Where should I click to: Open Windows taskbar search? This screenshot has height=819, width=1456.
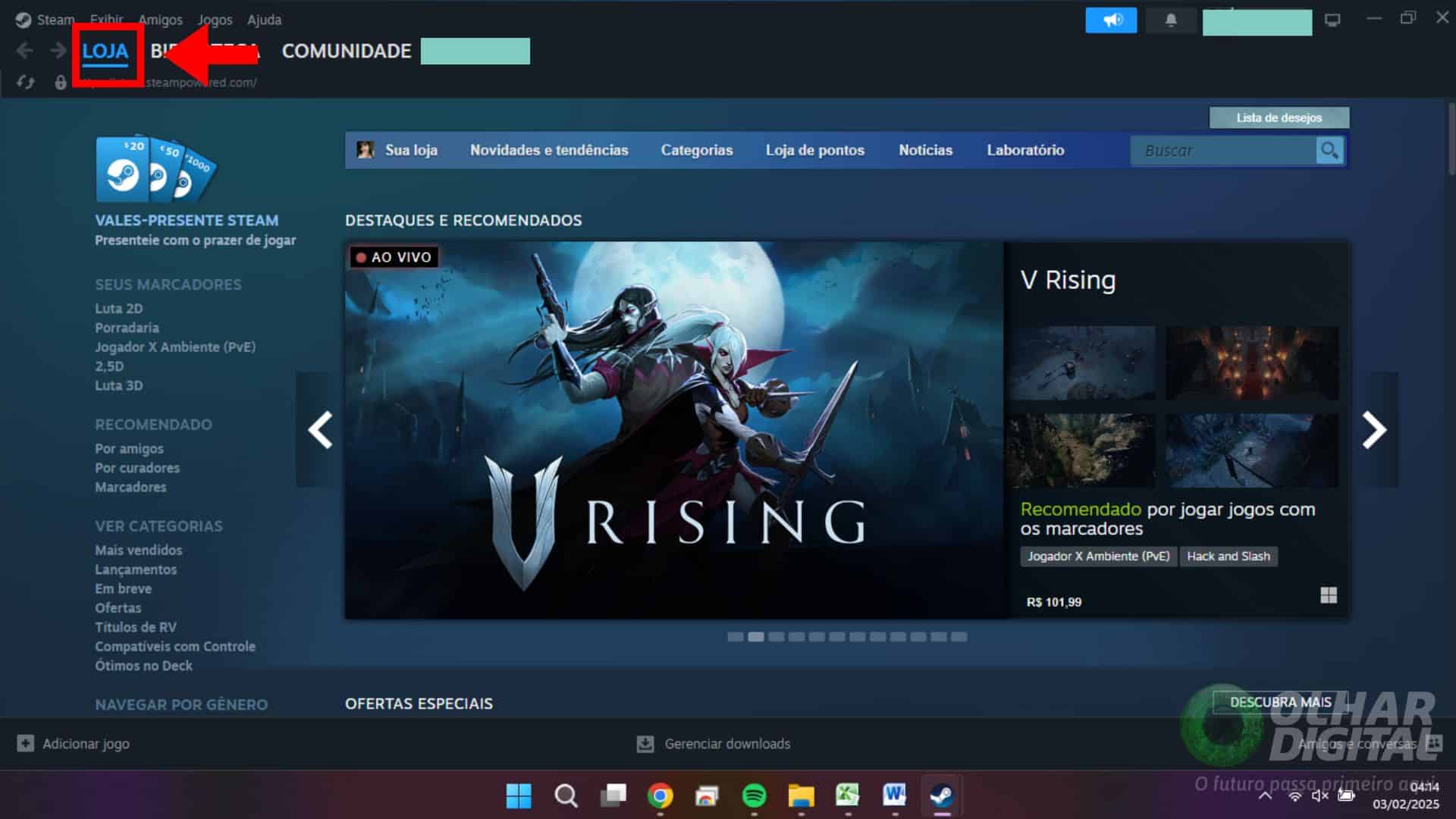566,795
